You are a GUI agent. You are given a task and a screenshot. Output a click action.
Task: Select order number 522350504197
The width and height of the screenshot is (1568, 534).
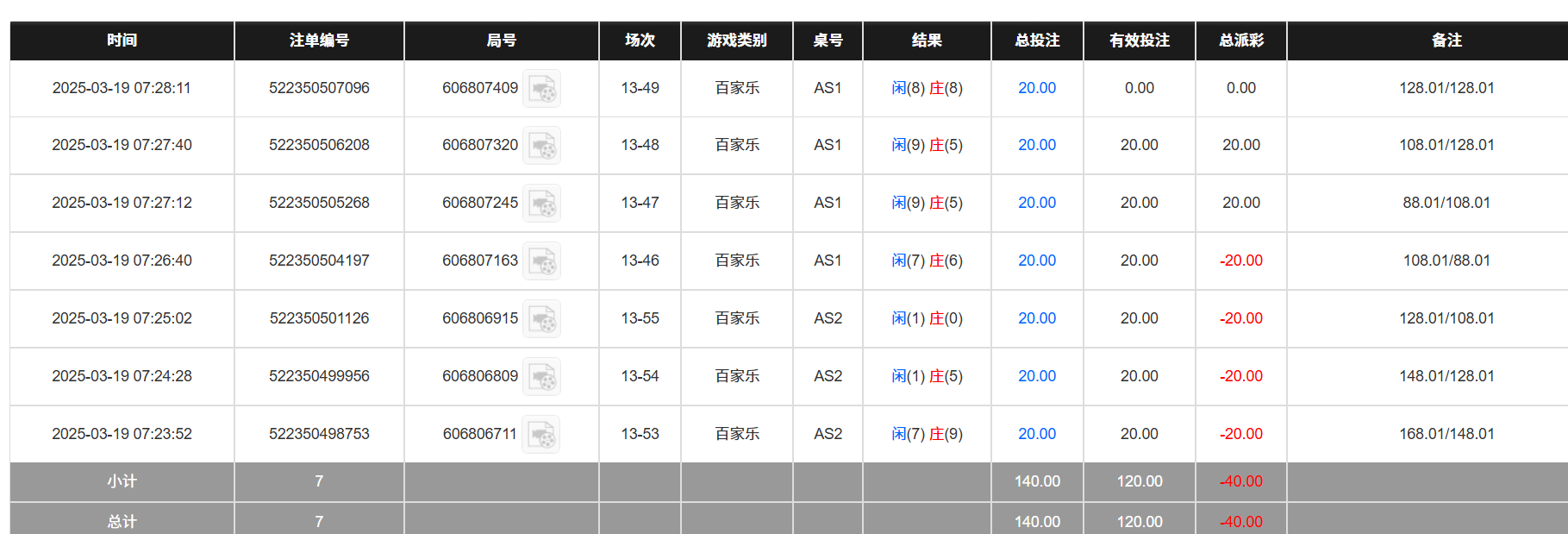319,261
